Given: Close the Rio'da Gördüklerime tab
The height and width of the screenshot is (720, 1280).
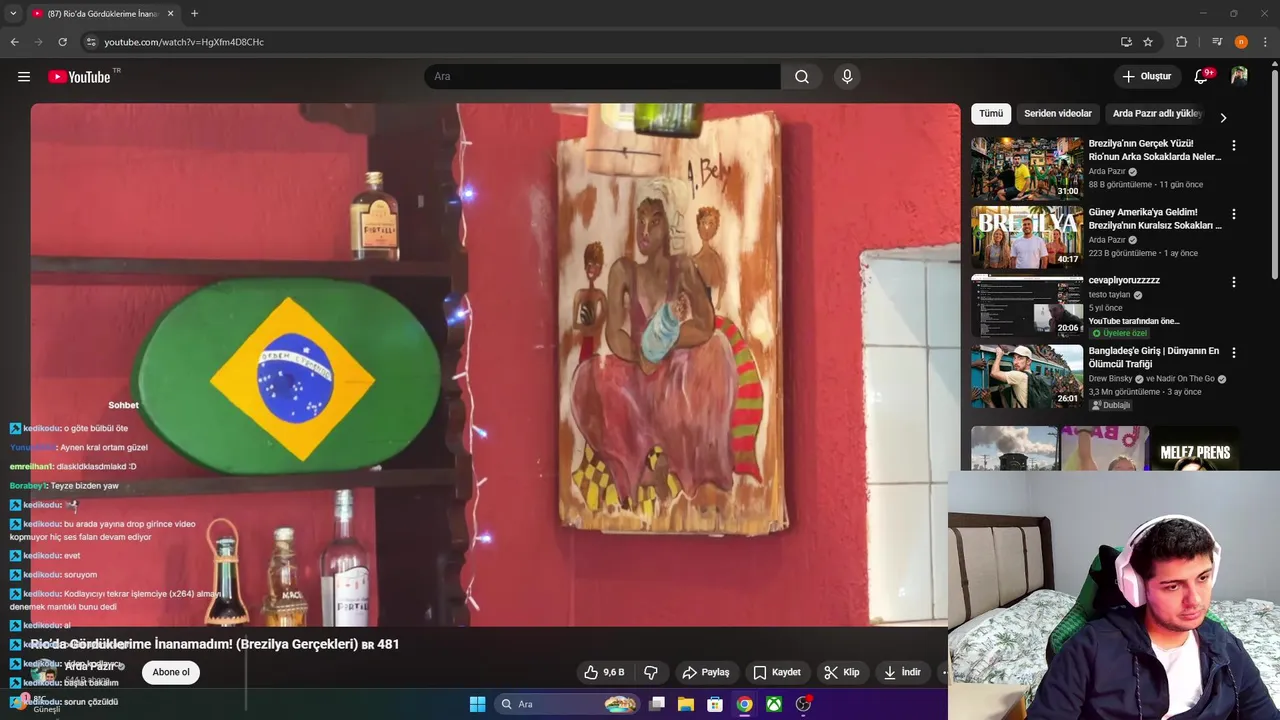Looking at the screenshot, I should (170, 13).
